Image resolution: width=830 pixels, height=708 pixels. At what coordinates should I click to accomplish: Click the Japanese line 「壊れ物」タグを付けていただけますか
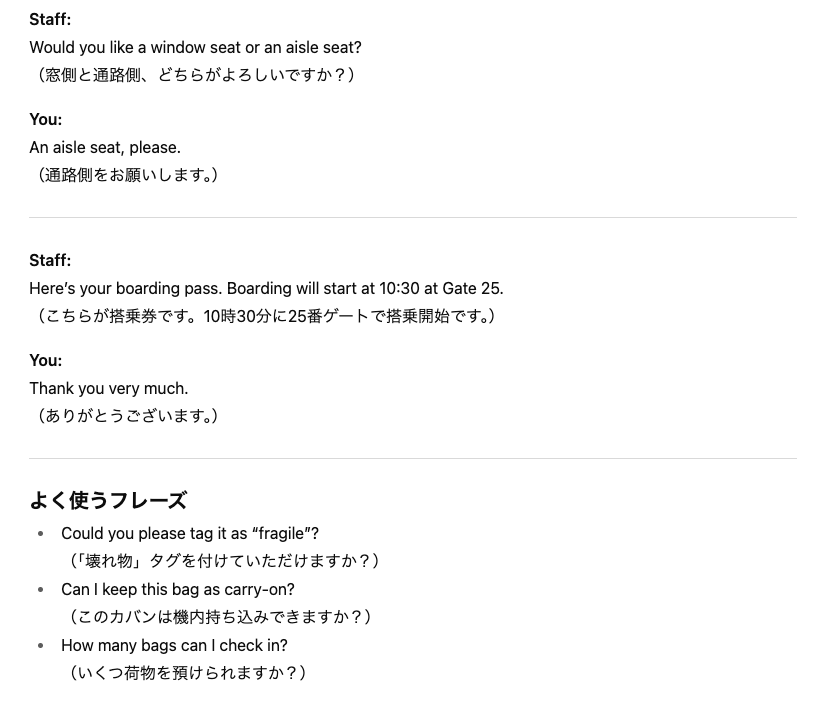223,561
